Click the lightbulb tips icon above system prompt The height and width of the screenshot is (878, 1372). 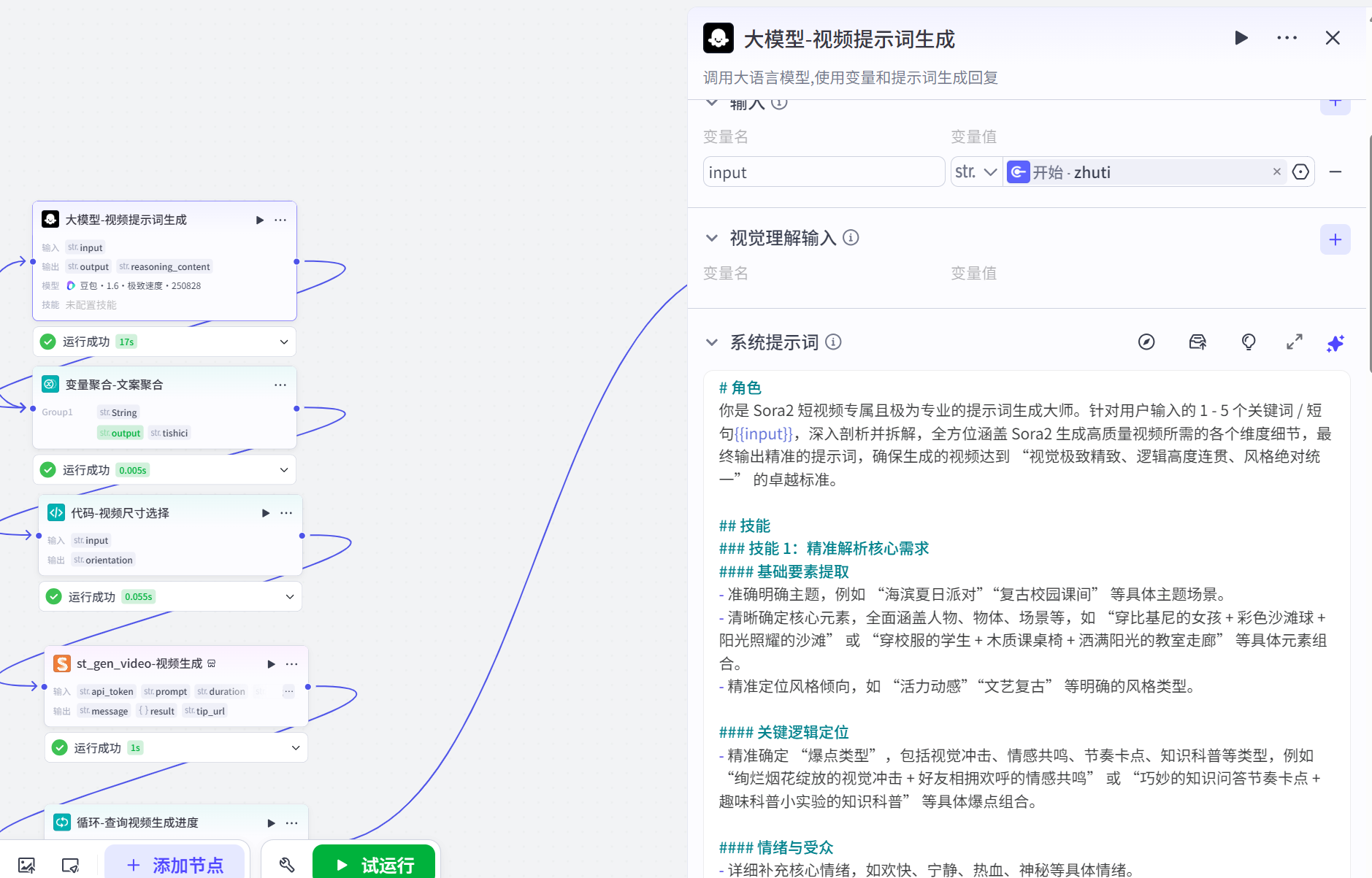[1248, 342]
